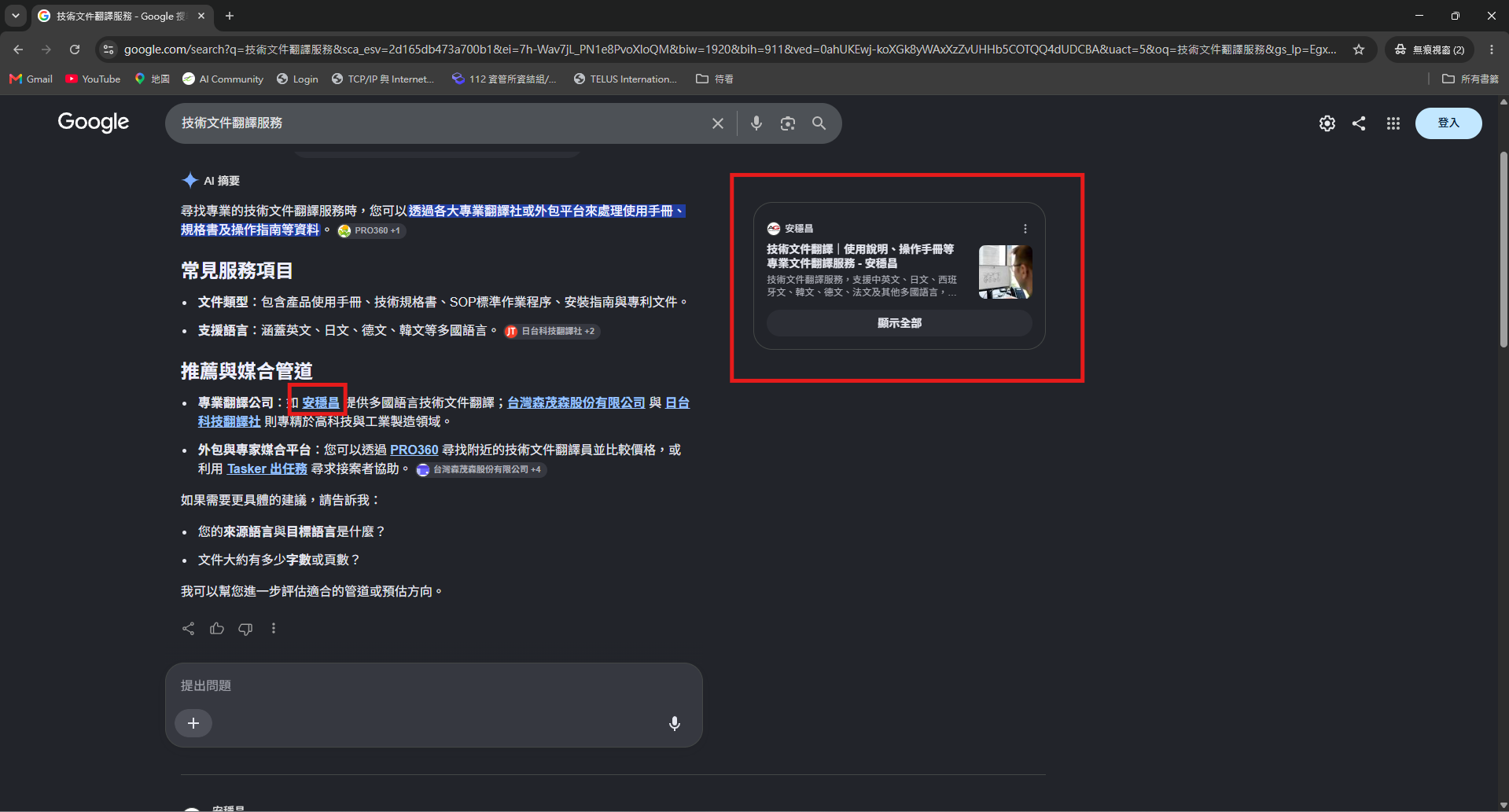The height and width of the screenshot is (812, 1509).
Task: Open tab search dropdown arrow
Action: point(15,16)
